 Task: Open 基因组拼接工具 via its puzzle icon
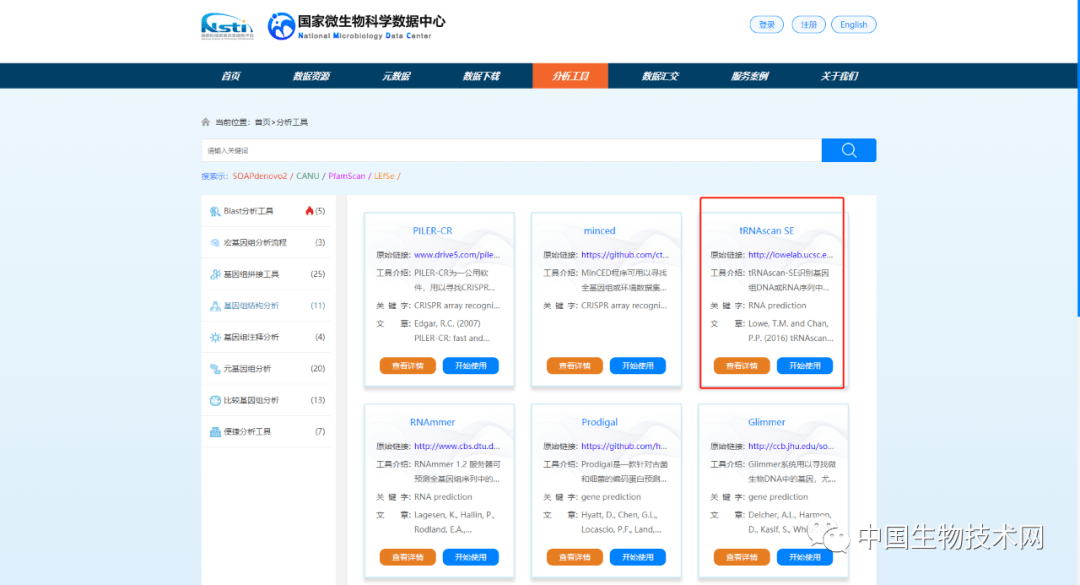(216, 274)
